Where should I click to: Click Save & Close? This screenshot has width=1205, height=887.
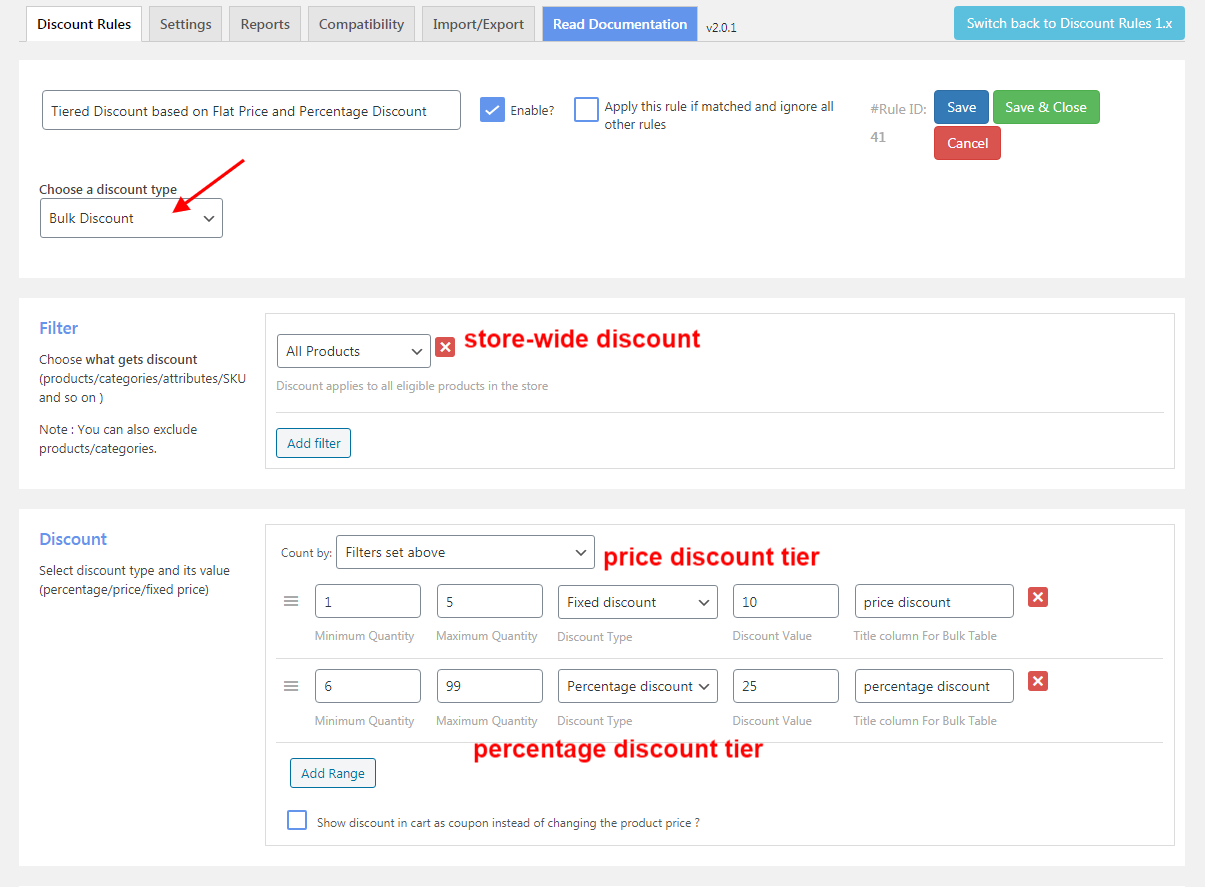[1046, 107]
